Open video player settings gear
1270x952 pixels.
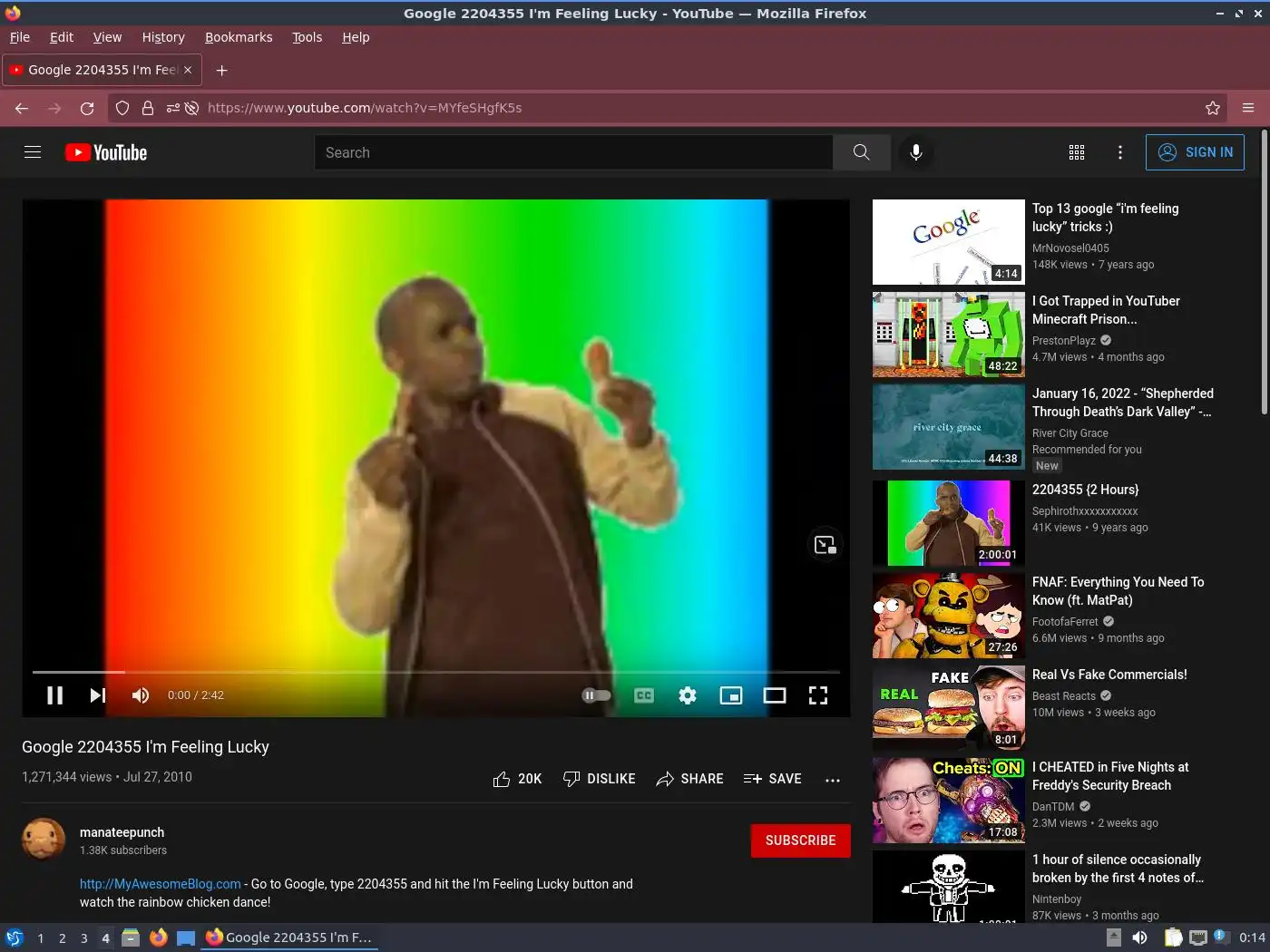(x=688, y=695)
